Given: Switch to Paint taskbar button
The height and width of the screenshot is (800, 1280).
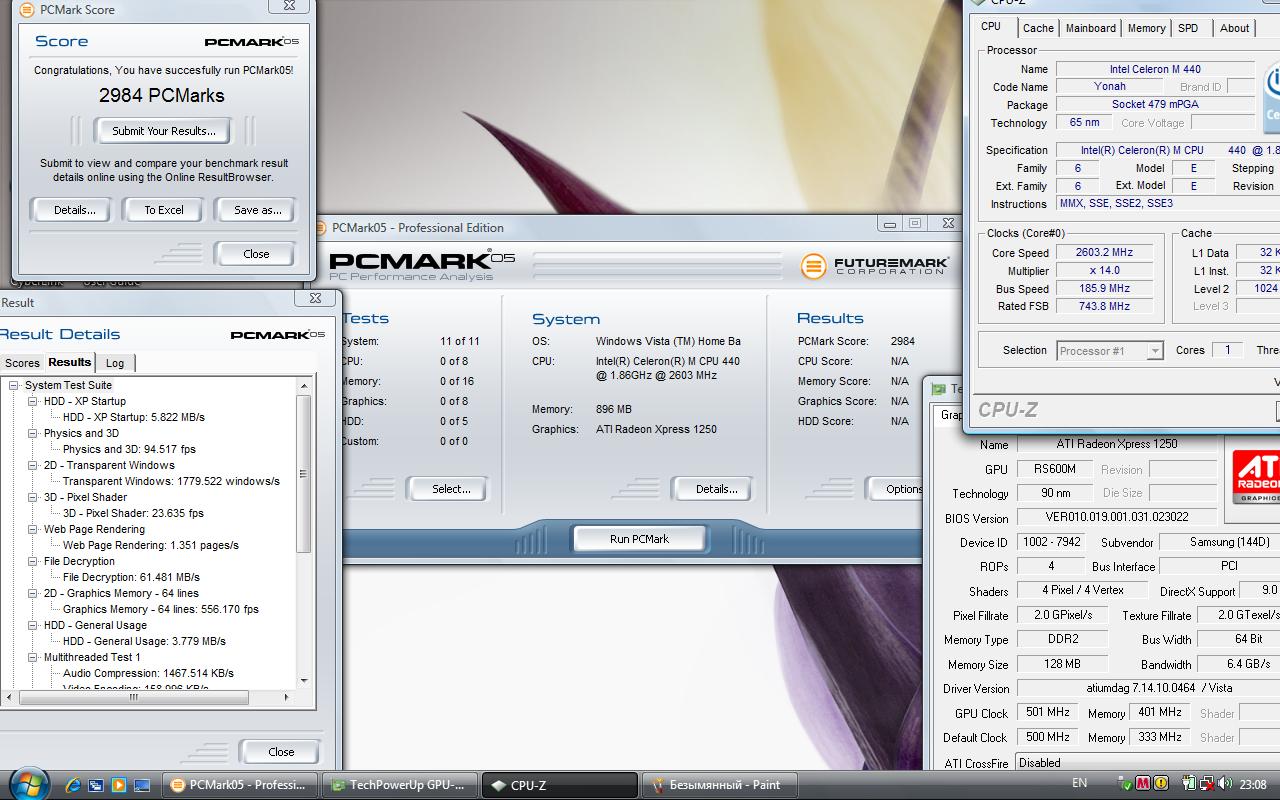Looking at the screenshot, I should 720,785.
